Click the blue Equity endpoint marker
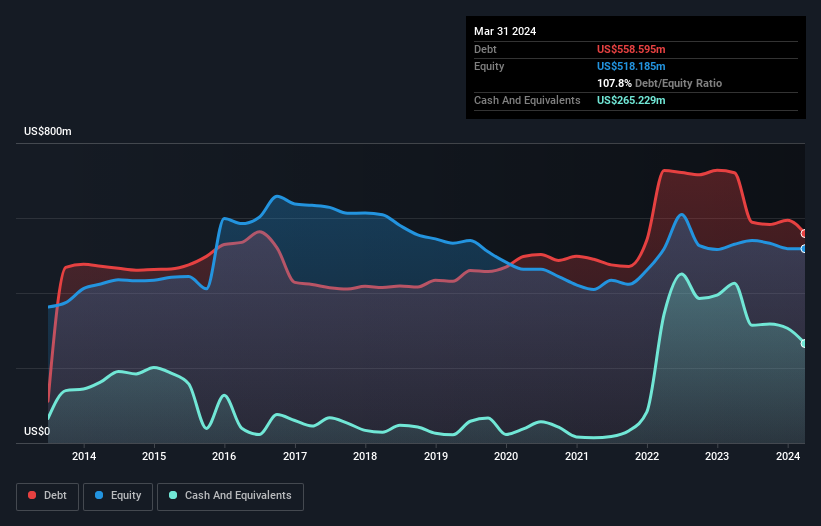Screen dimensions: 821x526 point(804,249)
